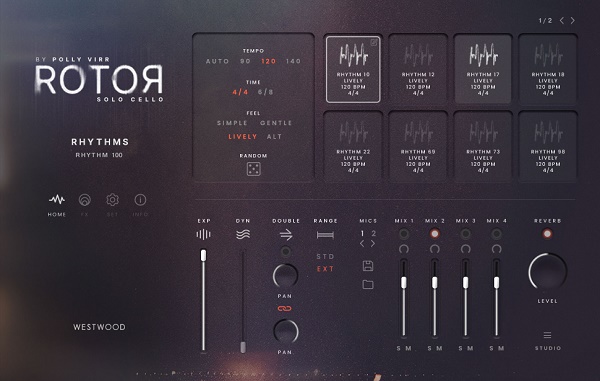This screenshot has width=600, height=381.
Task: Open the Studio reverb menu icon
Action: (548, 335)
